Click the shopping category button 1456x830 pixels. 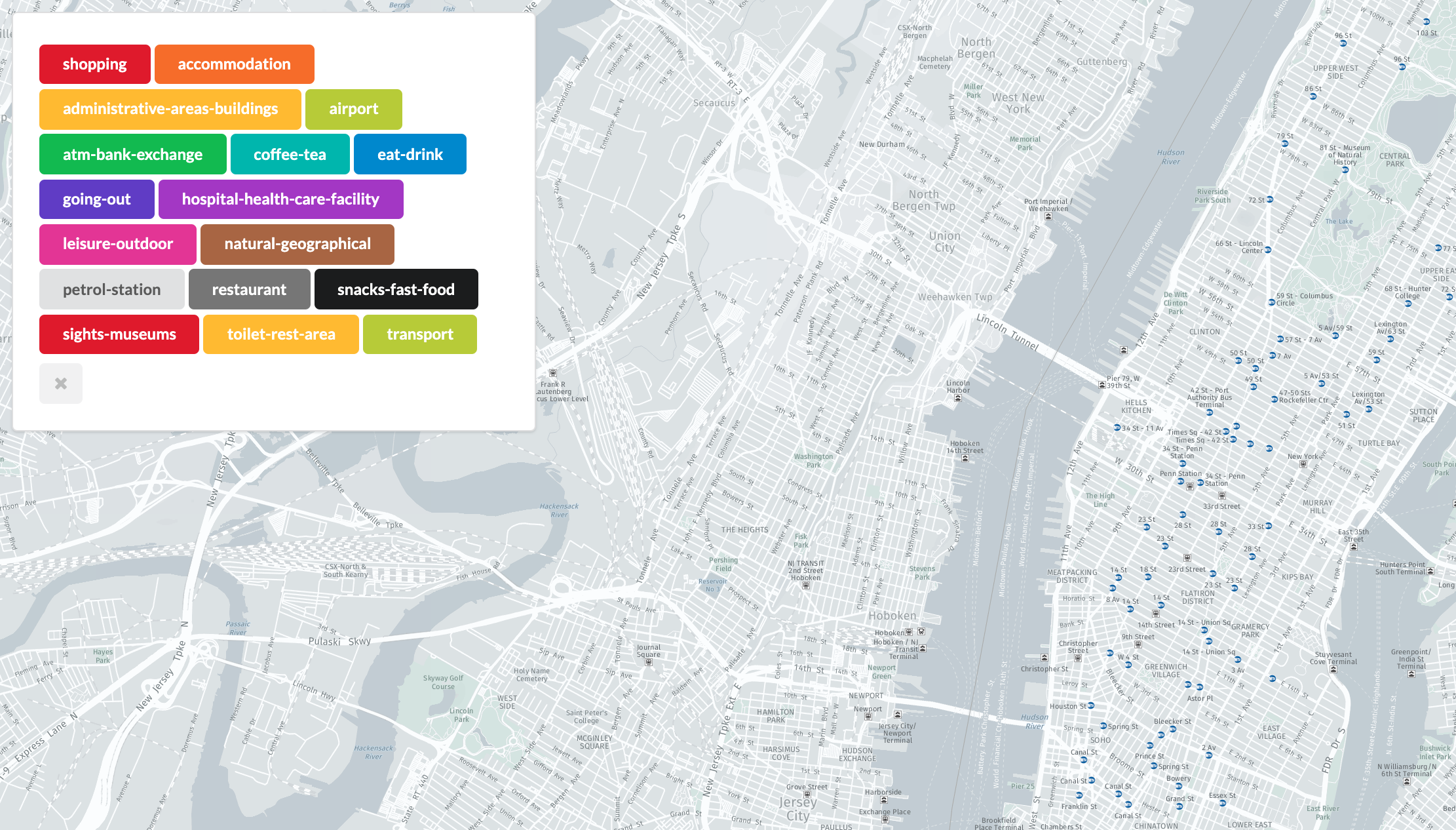click(94, 64)
